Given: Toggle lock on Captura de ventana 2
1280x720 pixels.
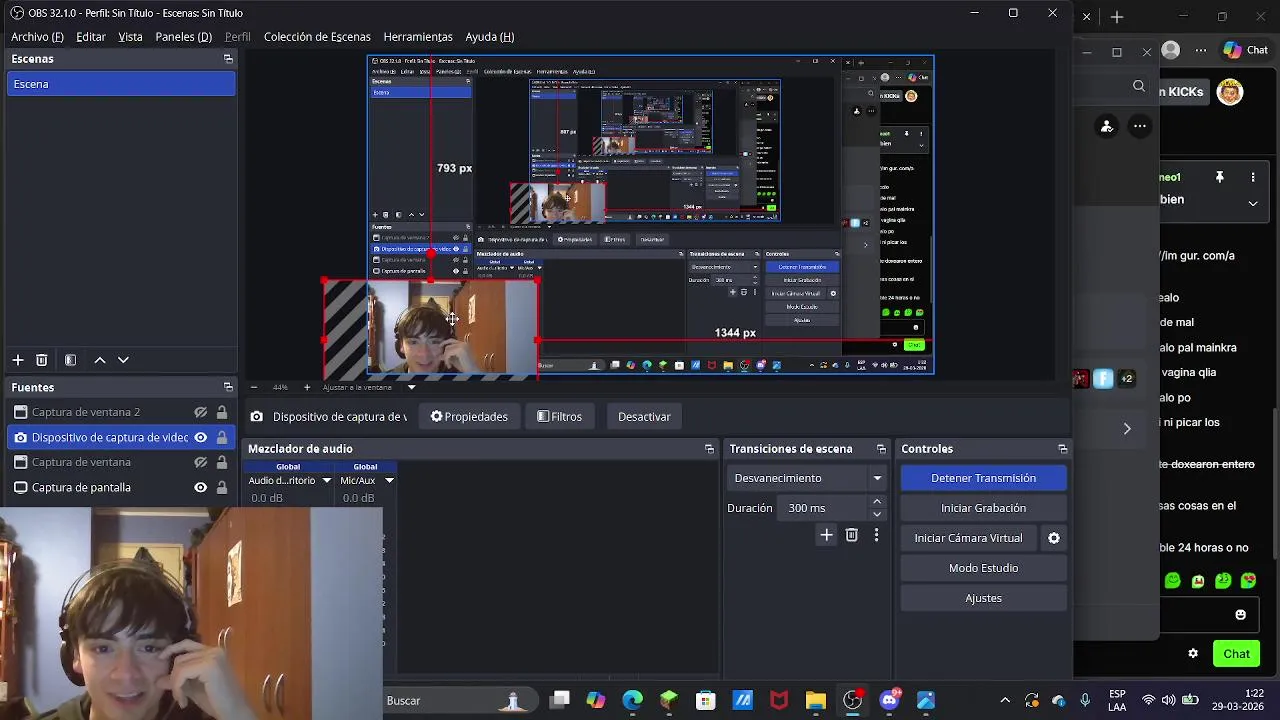Looking at the screenshot, I should (x=222, y=412).
